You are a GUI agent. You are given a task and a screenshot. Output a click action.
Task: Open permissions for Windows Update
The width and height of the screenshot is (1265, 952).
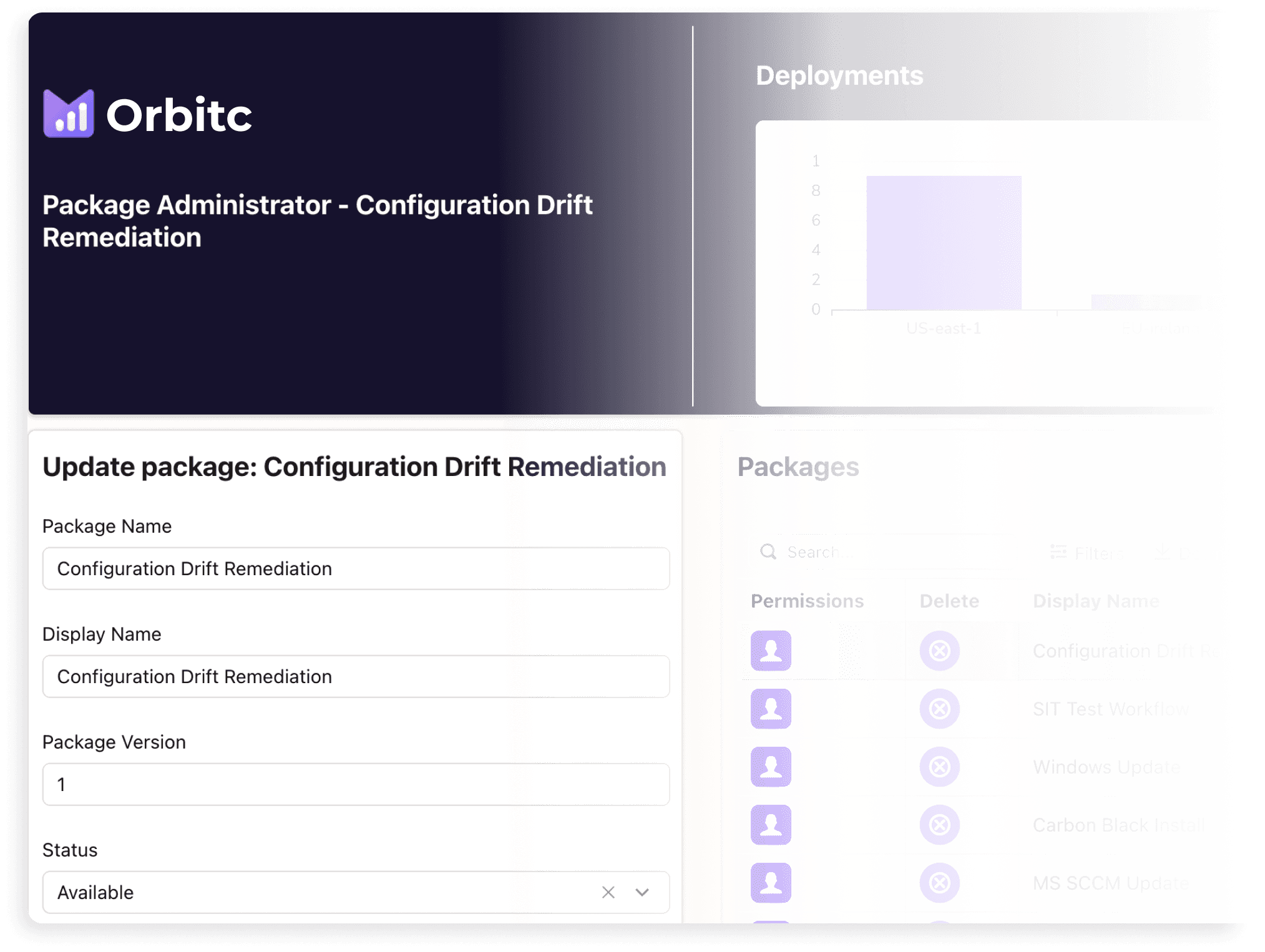pos(771,767)
